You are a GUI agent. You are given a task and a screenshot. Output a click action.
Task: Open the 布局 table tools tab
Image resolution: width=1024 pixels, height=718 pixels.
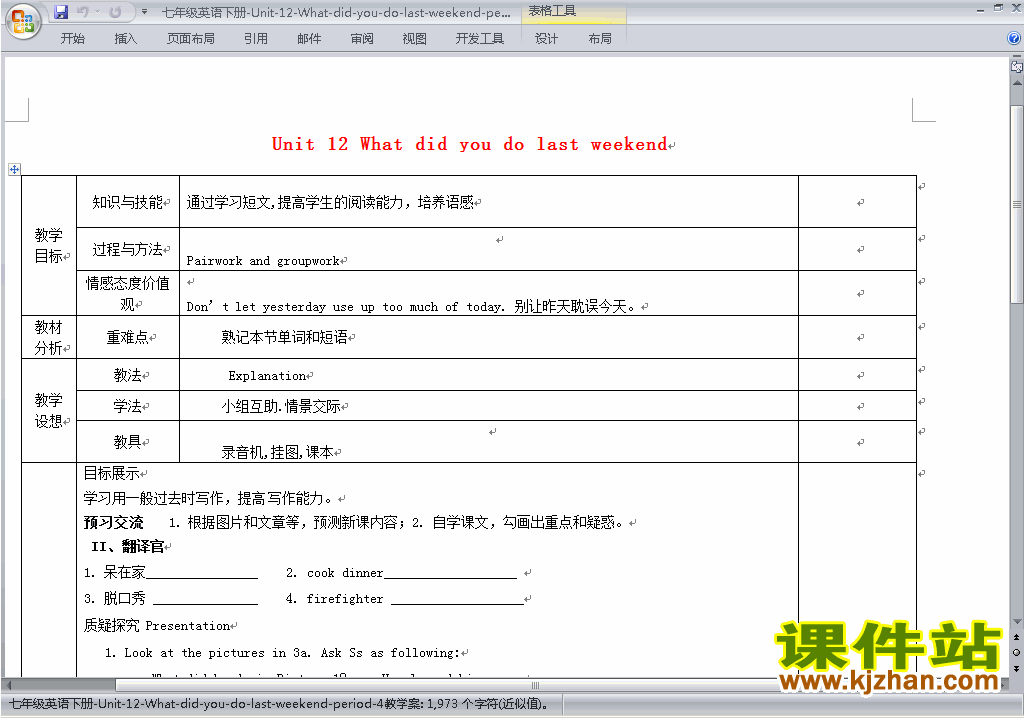tap(600, 39)
